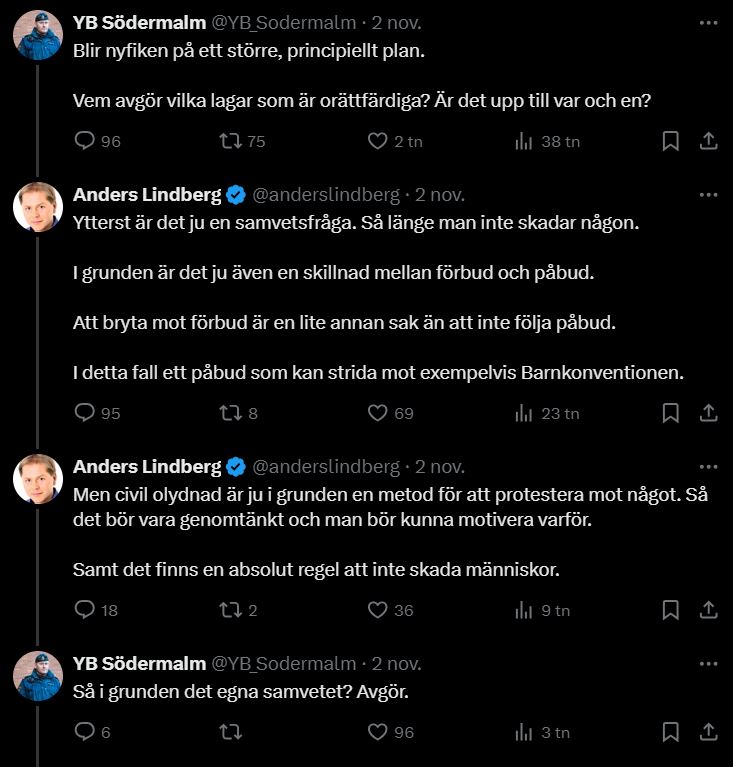Reply to the tweet with 95 replies

coord(85,412)
